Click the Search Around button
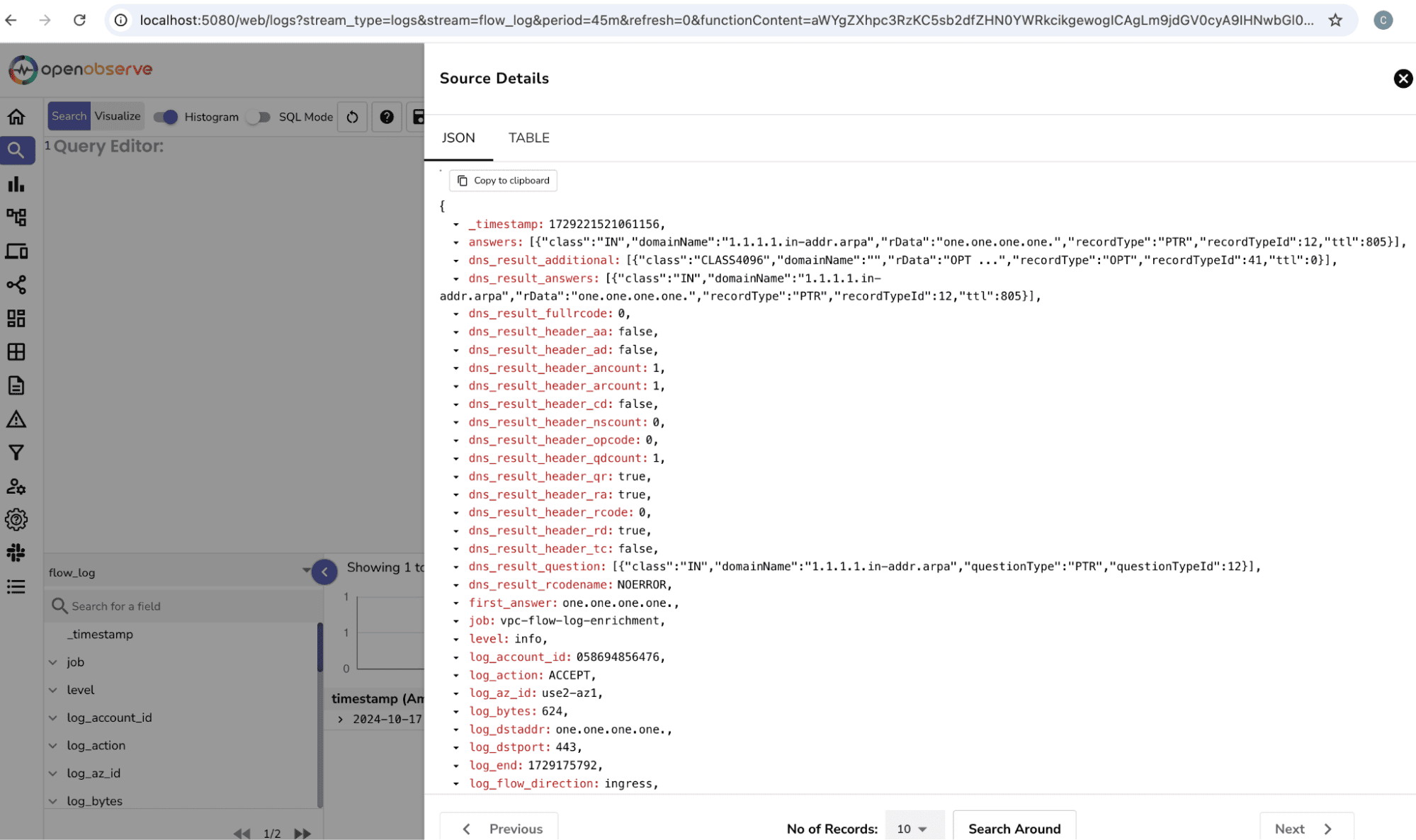The image size is (1416, 840). [1014, 828]
